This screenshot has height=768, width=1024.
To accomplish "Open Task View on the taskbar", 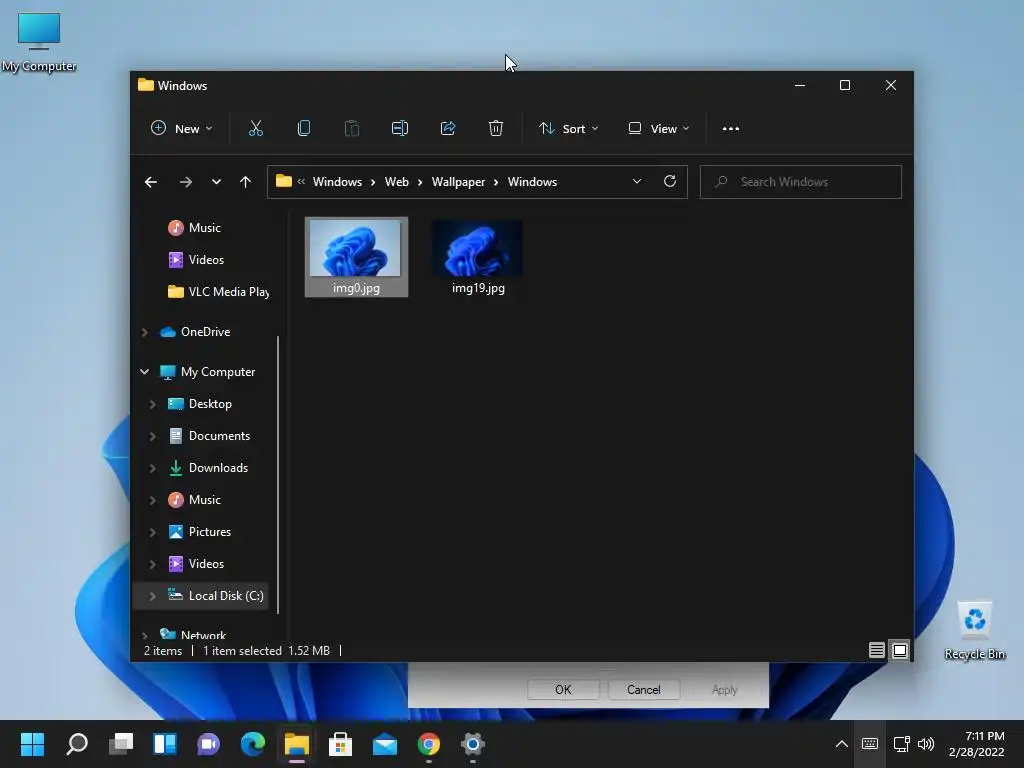I will 121,744.
